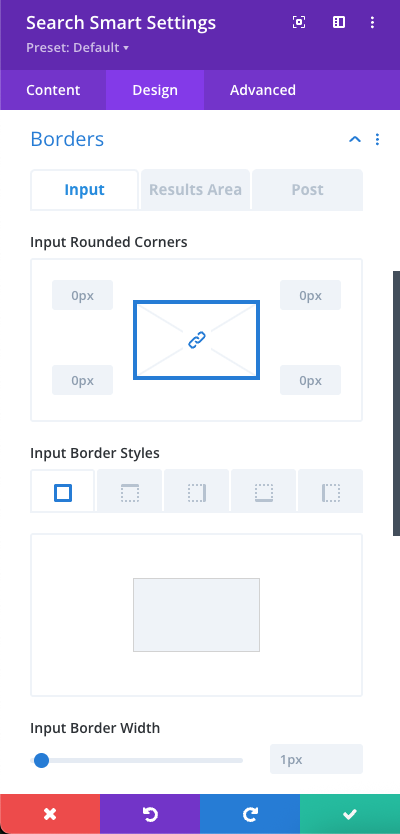Viewport: 400px width, 834px height.
Task: Switch to the Advanced tab
Action: coord(263,90)
